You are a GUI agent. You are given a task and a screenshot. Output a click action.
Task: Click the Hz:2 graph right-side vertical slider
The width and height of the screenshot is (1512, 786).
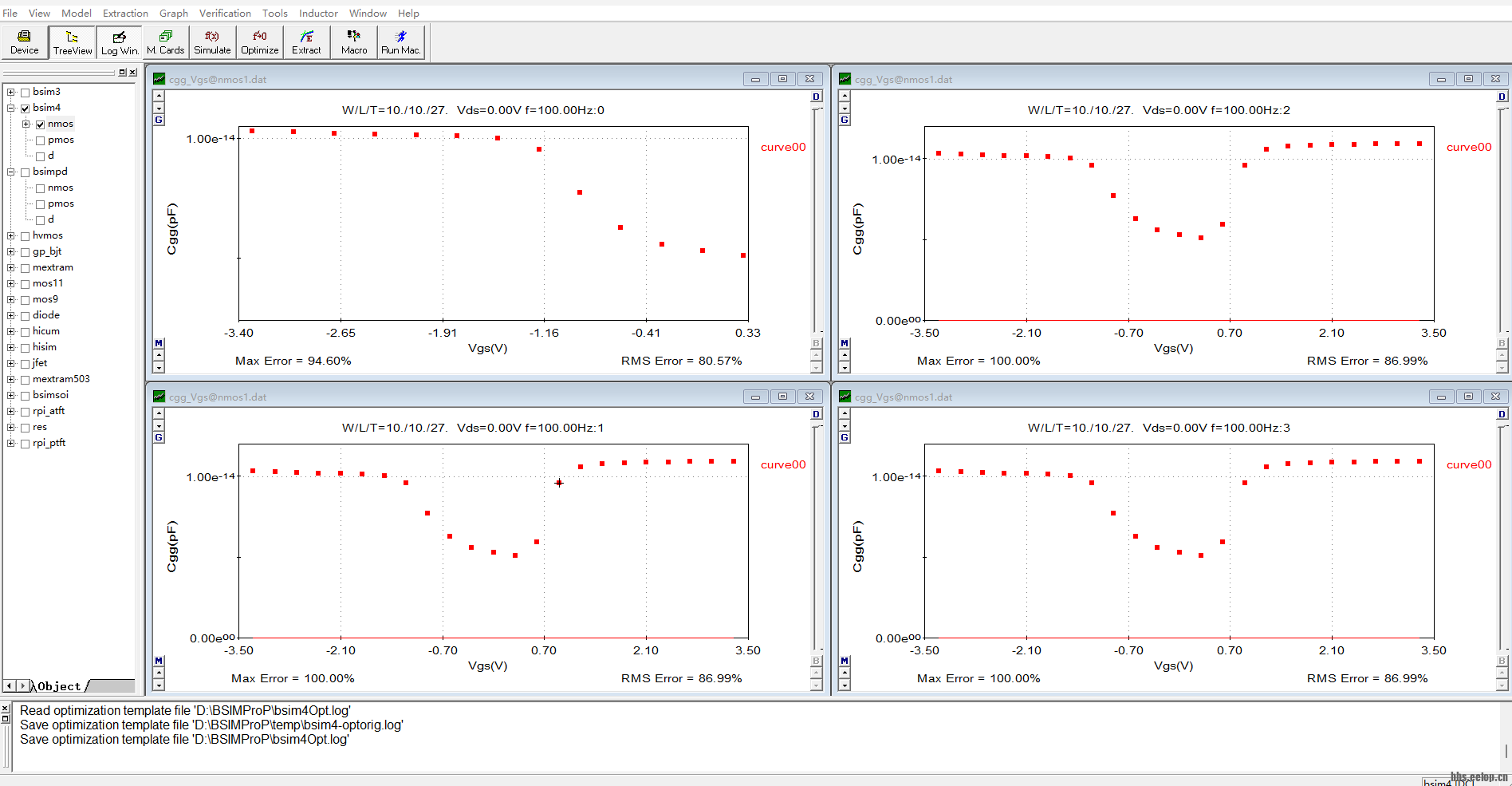click(x=1502, y=219)
